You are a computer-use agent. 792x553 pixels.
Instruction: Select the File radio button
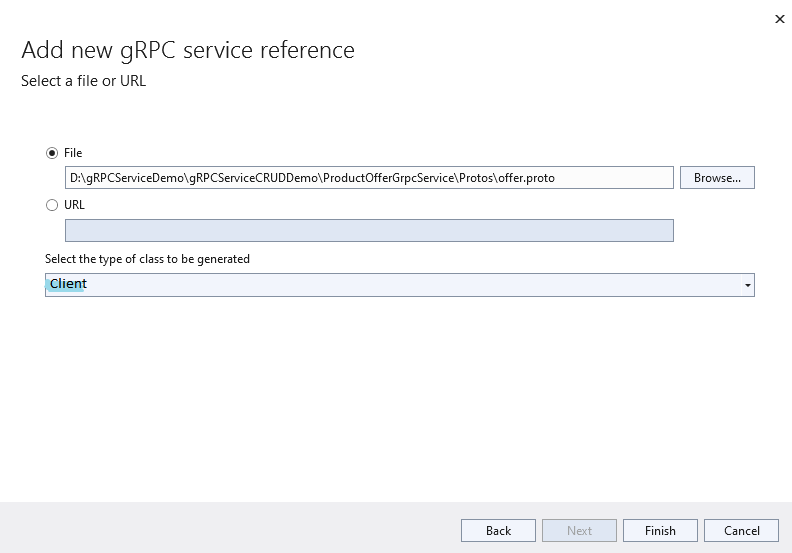pos(52,153)
